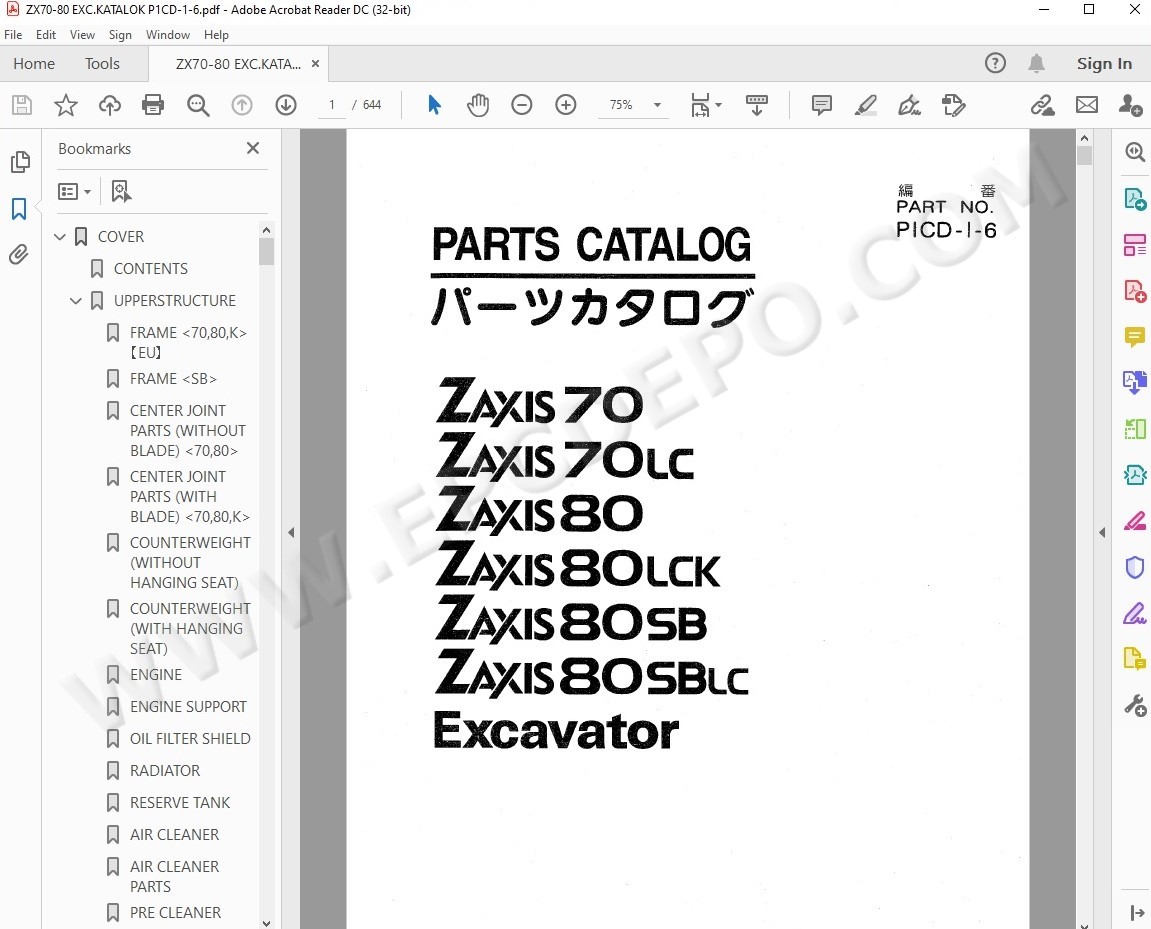The height and width of the screenshot is (929, 1151).
Task: Jump to the FRAME <SB> bookmark
Action: [173, 379]
